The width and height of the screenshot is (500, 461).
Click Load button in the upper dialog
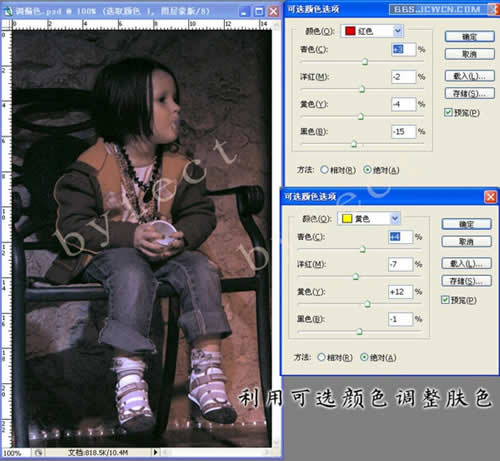coord(469,76)
